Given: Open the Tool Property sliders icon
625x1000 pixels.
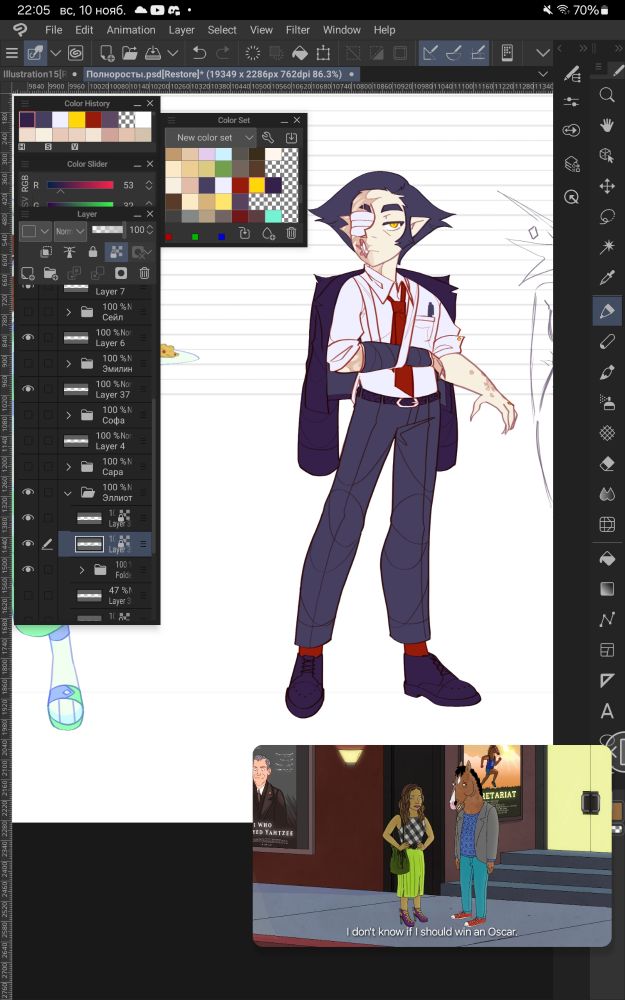Looking at the screenshot, I should 571,102.
